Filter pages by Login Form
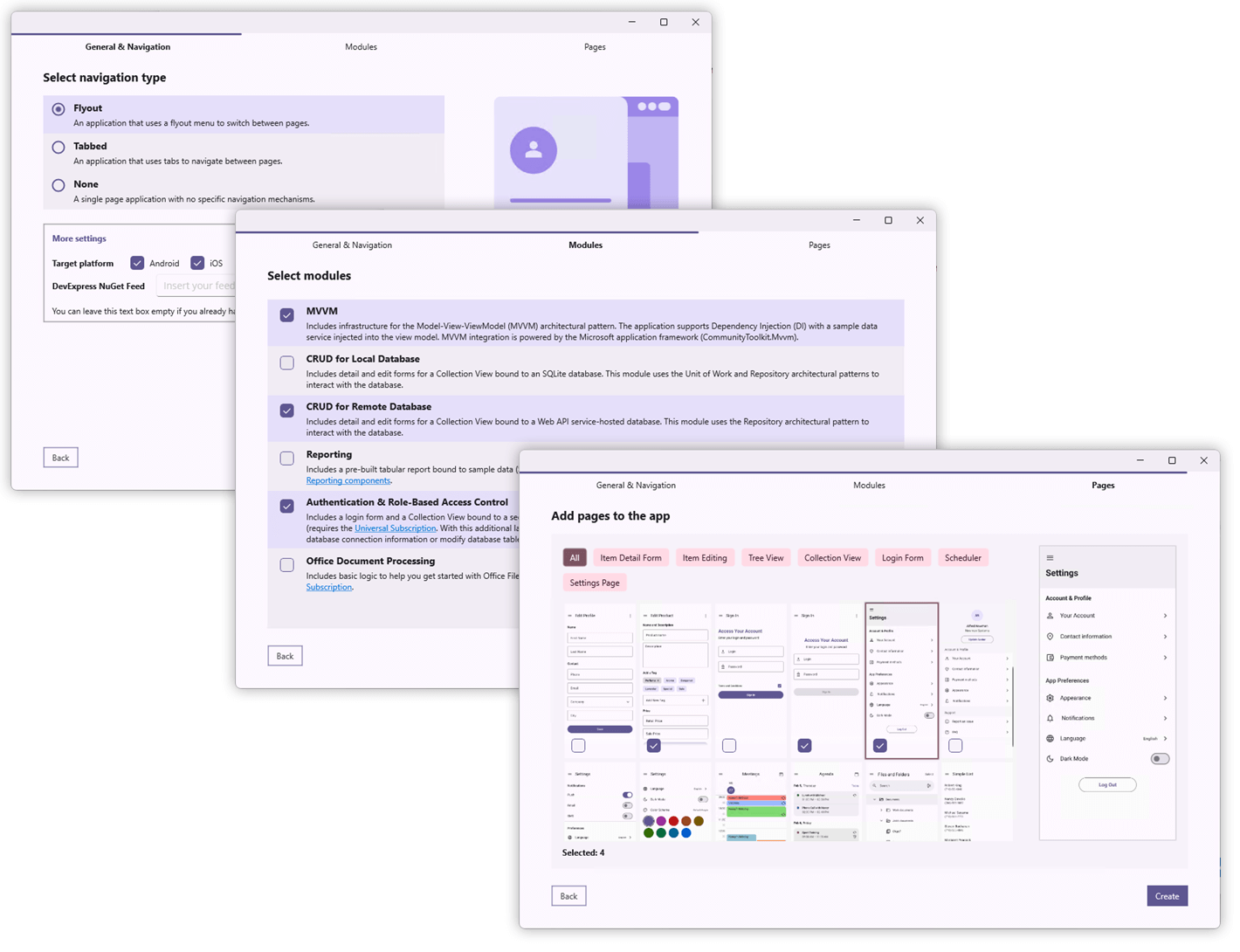Image resolution: width=1240 pixels, height=952 pixels. 902,558
